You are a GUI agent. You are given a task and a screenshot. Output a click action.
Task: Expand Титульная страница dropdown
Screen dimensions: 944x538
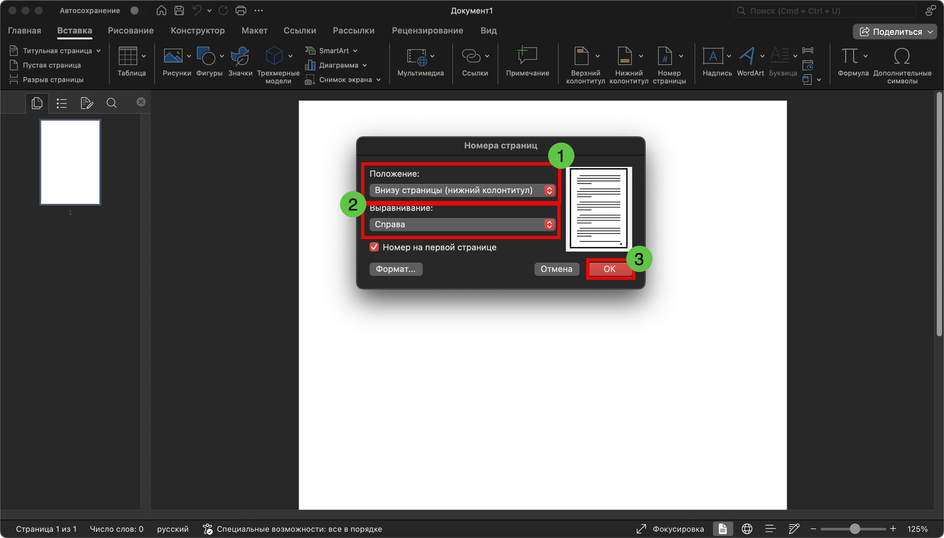coord(99,51)
